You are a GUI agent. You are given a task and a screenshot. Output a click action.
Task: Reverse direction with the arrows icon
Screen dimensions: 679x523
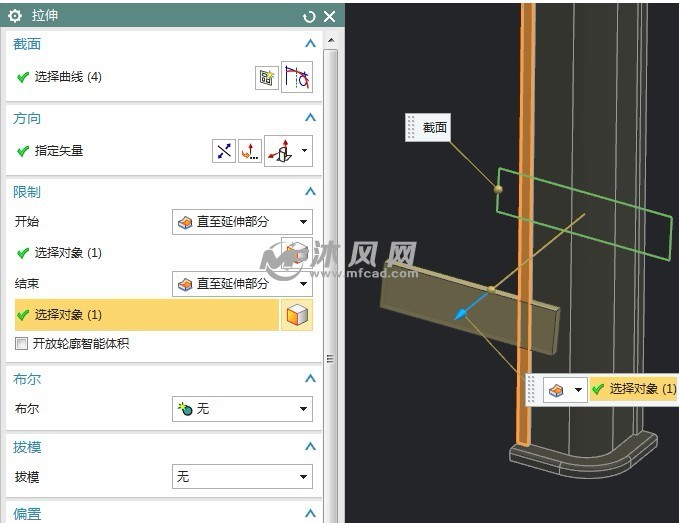(224, 151)
